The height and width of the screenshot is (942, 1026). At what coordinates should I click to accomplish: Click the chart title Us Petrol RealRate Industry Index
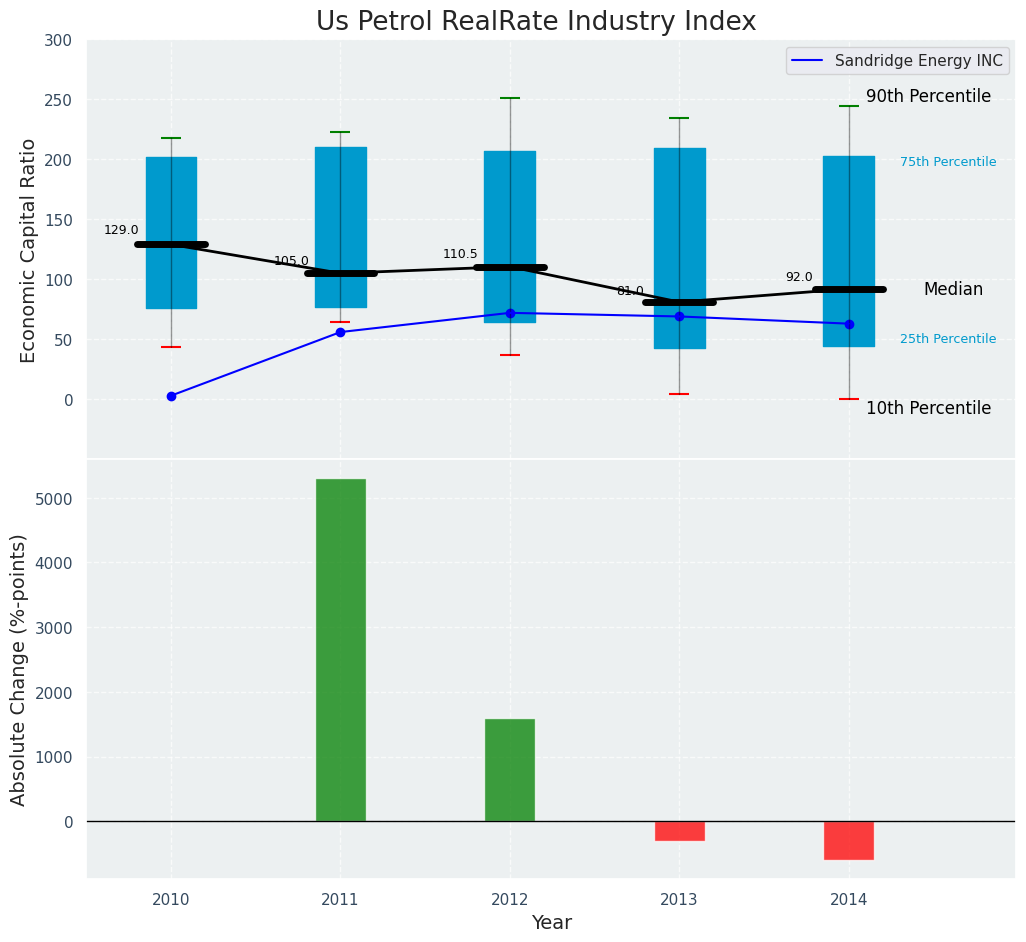(x=536, y=22)
